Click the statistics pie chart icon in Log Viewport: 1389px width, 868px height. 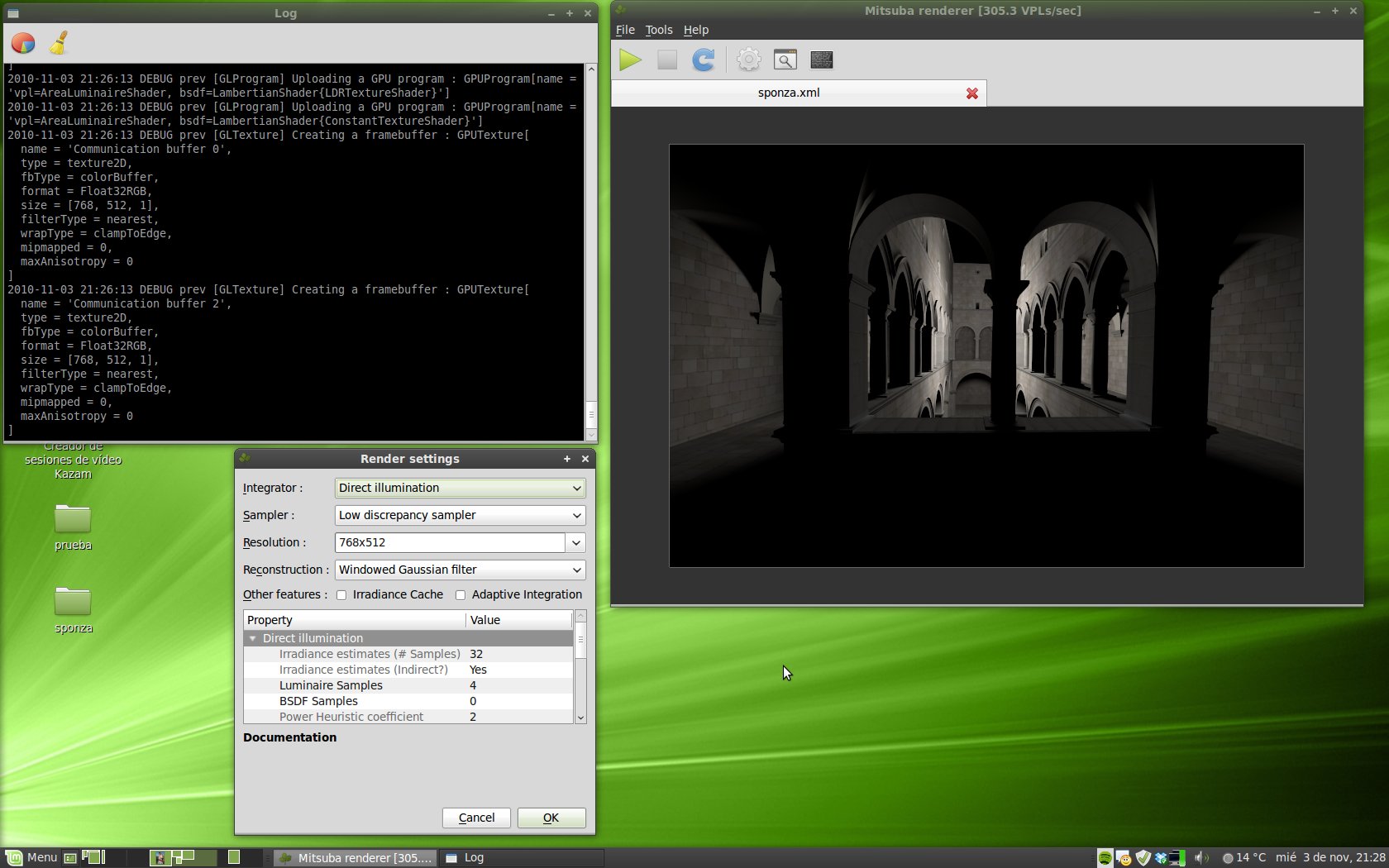tap(23, 43)
